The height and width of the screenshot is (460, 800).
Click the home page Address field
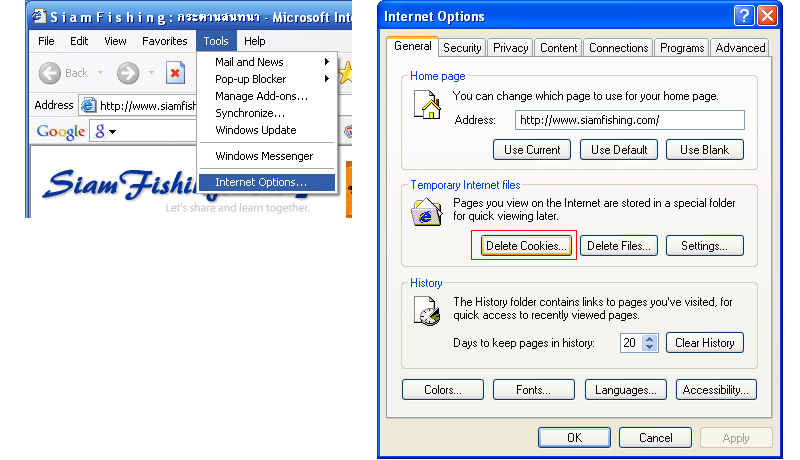[630, 120]
